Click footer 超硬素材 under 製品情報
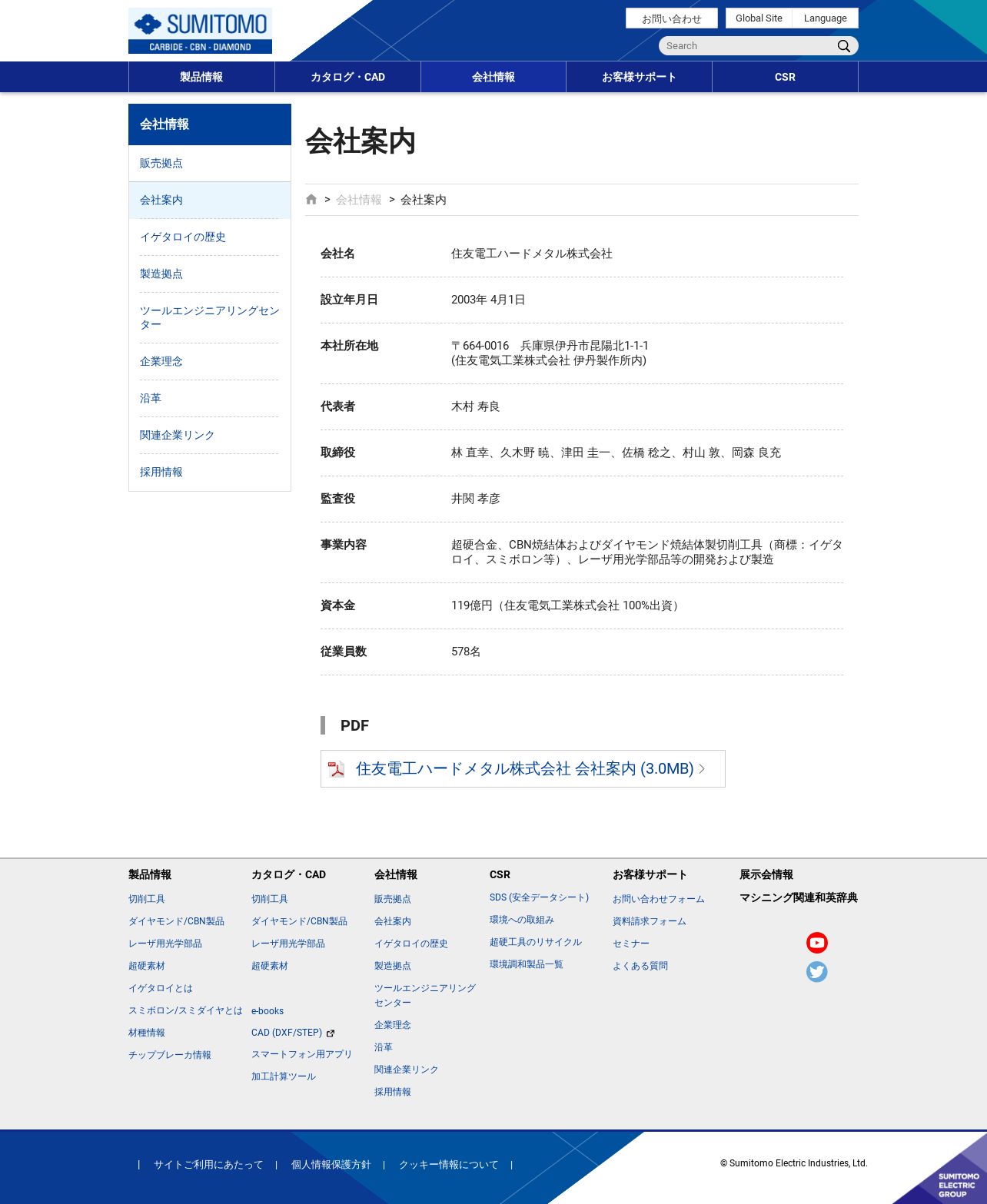This screenshot has height=1204, width=987. (x=147, y=966)
